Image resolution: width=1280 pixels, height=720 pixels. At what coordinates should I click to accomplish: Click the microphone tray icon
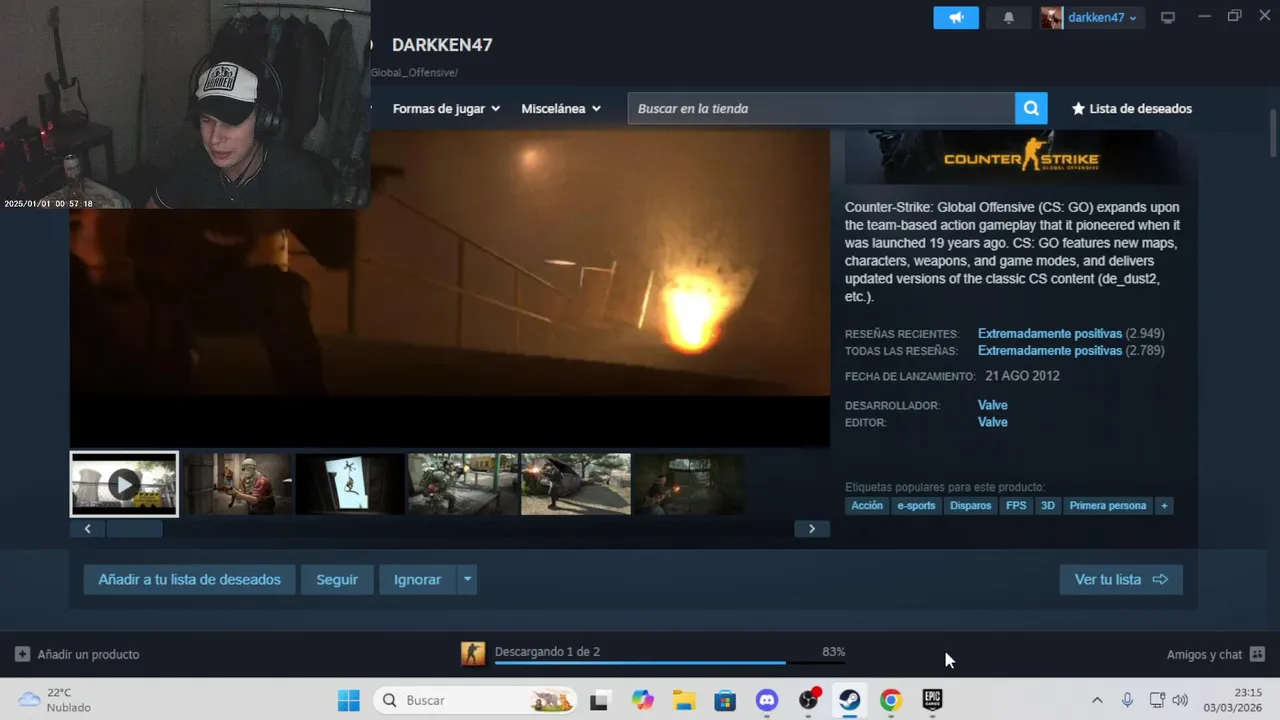click(x=1127, y=700)
